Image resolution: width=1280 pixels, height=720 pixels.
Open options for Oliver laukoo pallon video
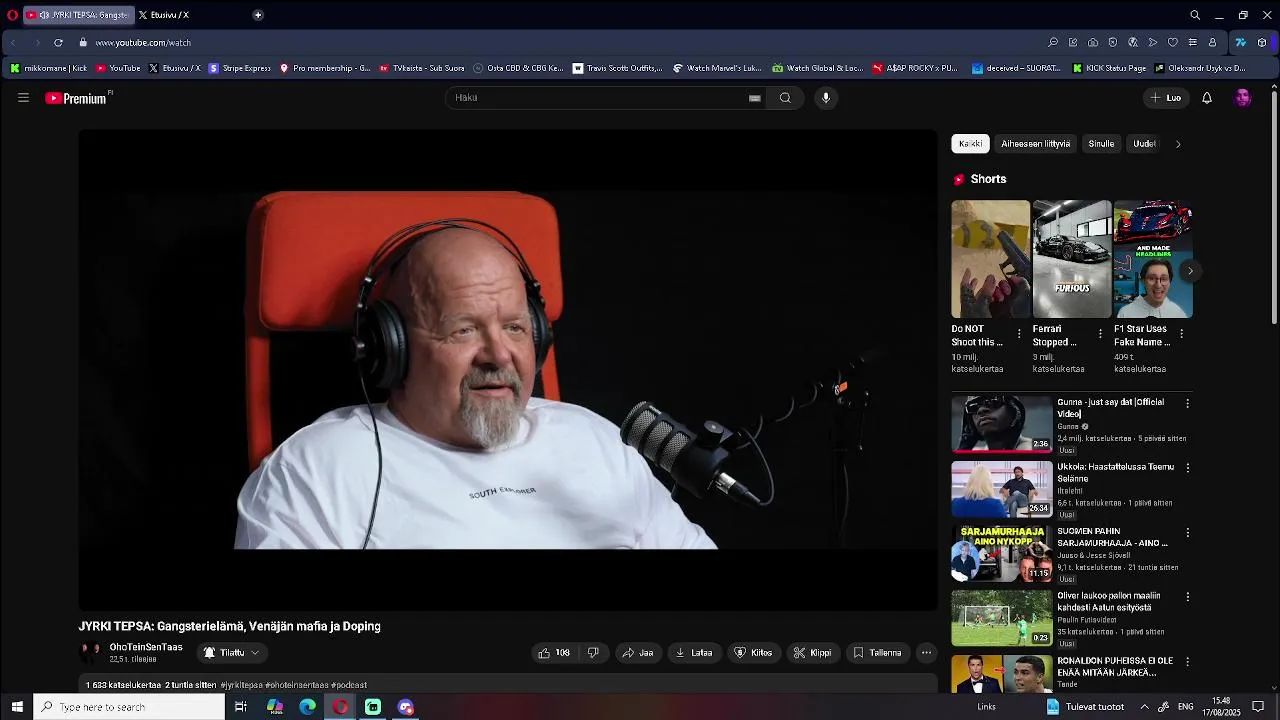(1188, 596)
